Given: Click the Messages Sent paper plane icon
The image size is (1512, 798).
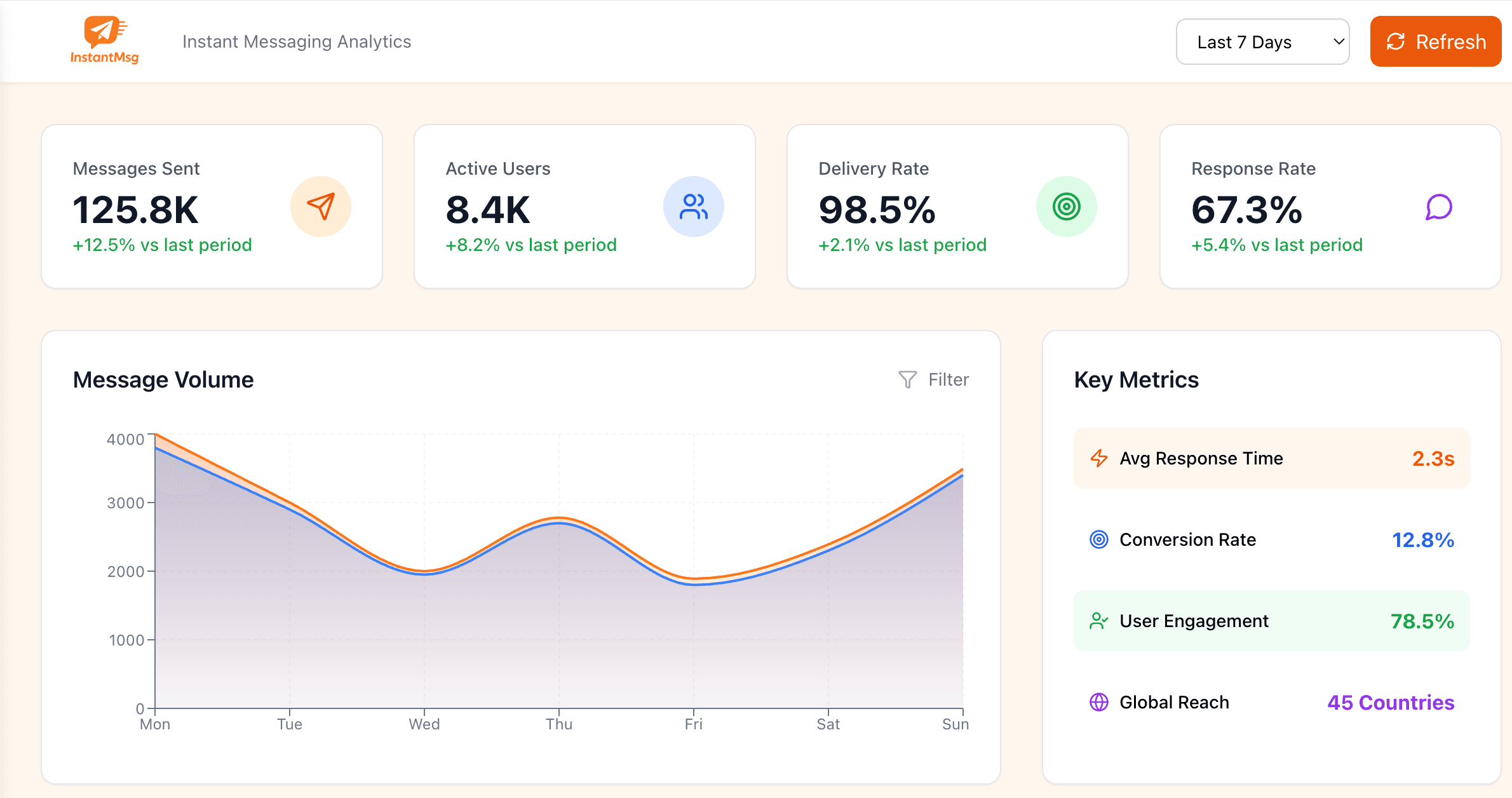Looking at the screenshot, I should point(321,206).
